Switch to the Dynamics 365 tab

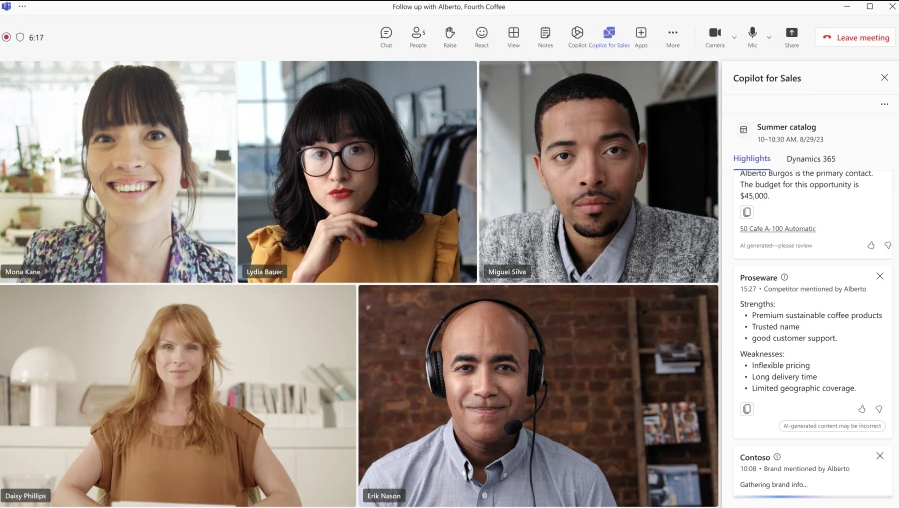[x=811, y=159]
